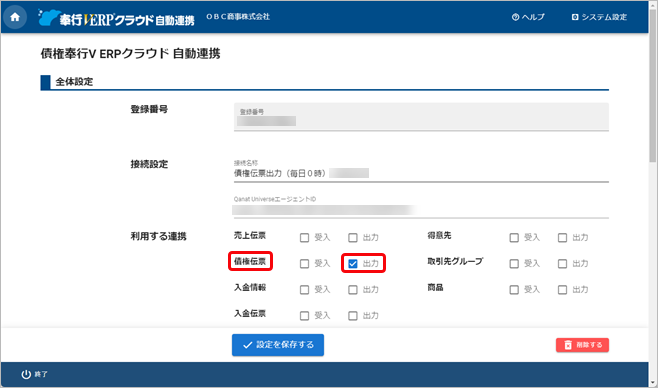This screenshot has height=388, width=658.
Task: Enable 入金情報 受入 checkbox
Action: (x=305, y=290)
